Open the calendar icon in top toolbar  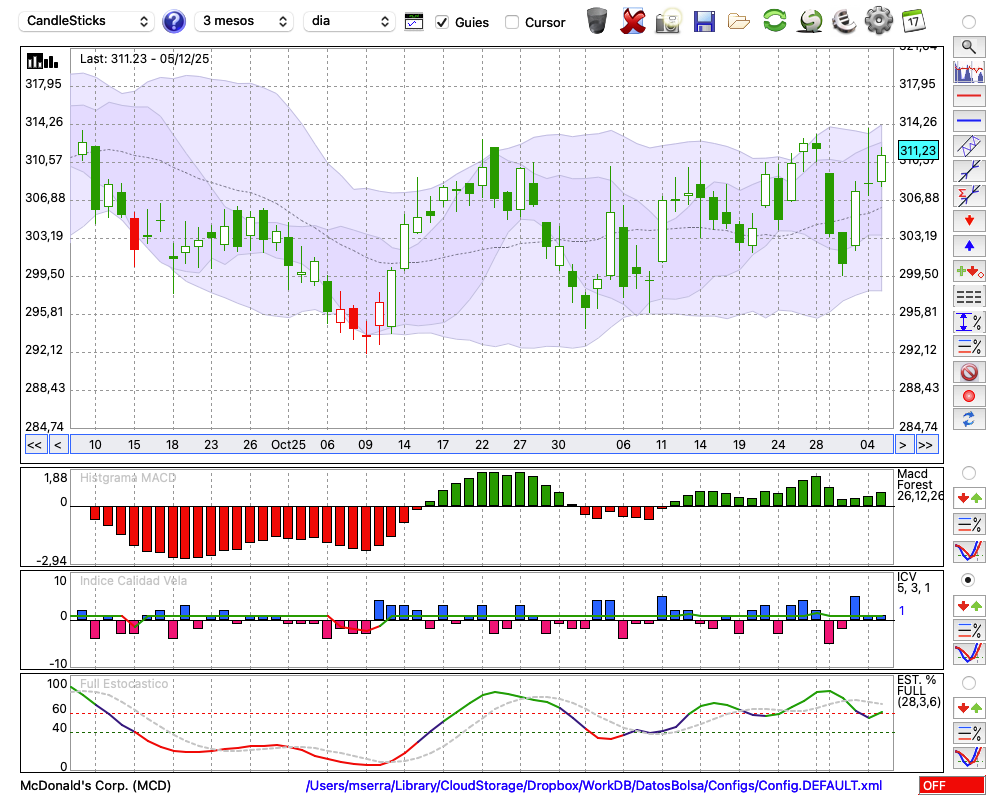[913, 21]
